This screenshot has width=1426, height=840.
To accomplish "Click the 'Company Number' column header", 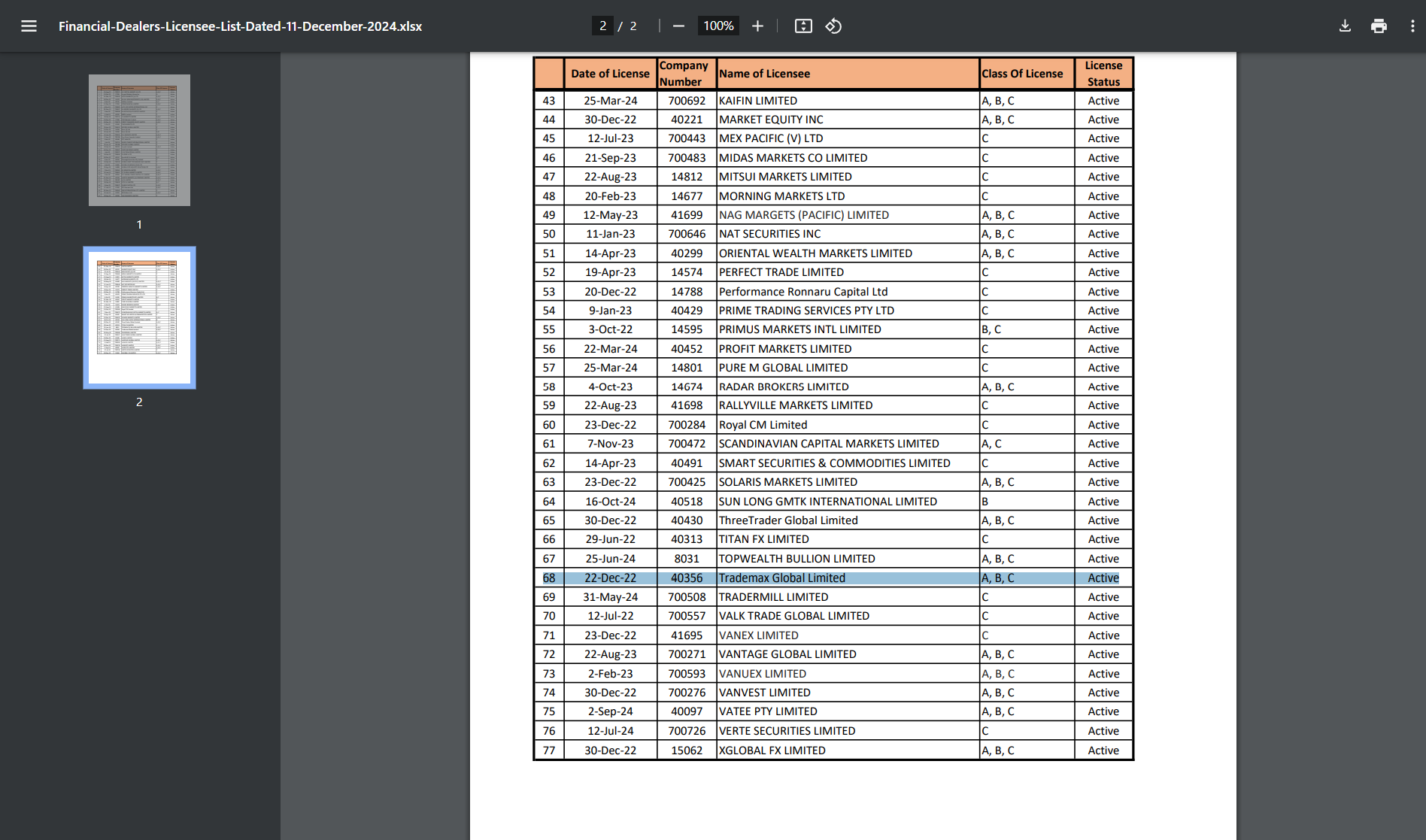I will tap(687, 74).
